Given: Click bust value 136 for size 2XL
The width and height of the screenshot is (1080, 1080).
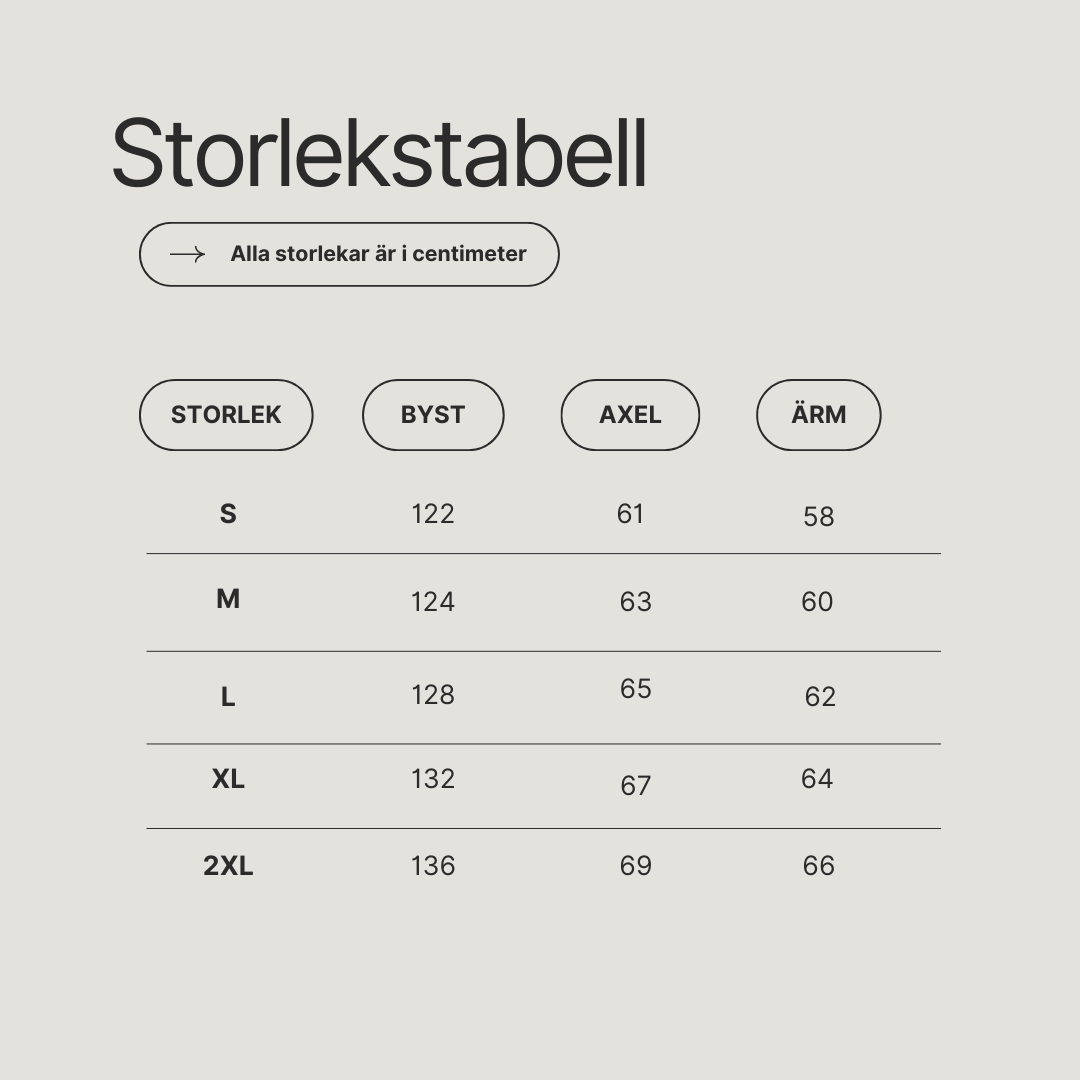Looking at the screenshot, I should [433, 866].
